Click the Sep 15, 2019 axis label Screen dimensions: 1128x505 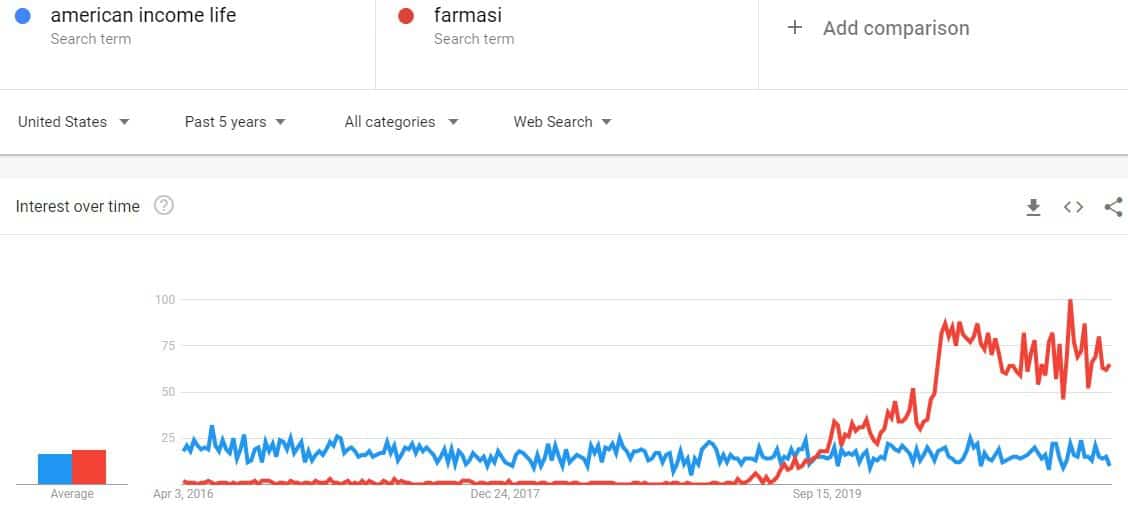(x=827, y=494)
